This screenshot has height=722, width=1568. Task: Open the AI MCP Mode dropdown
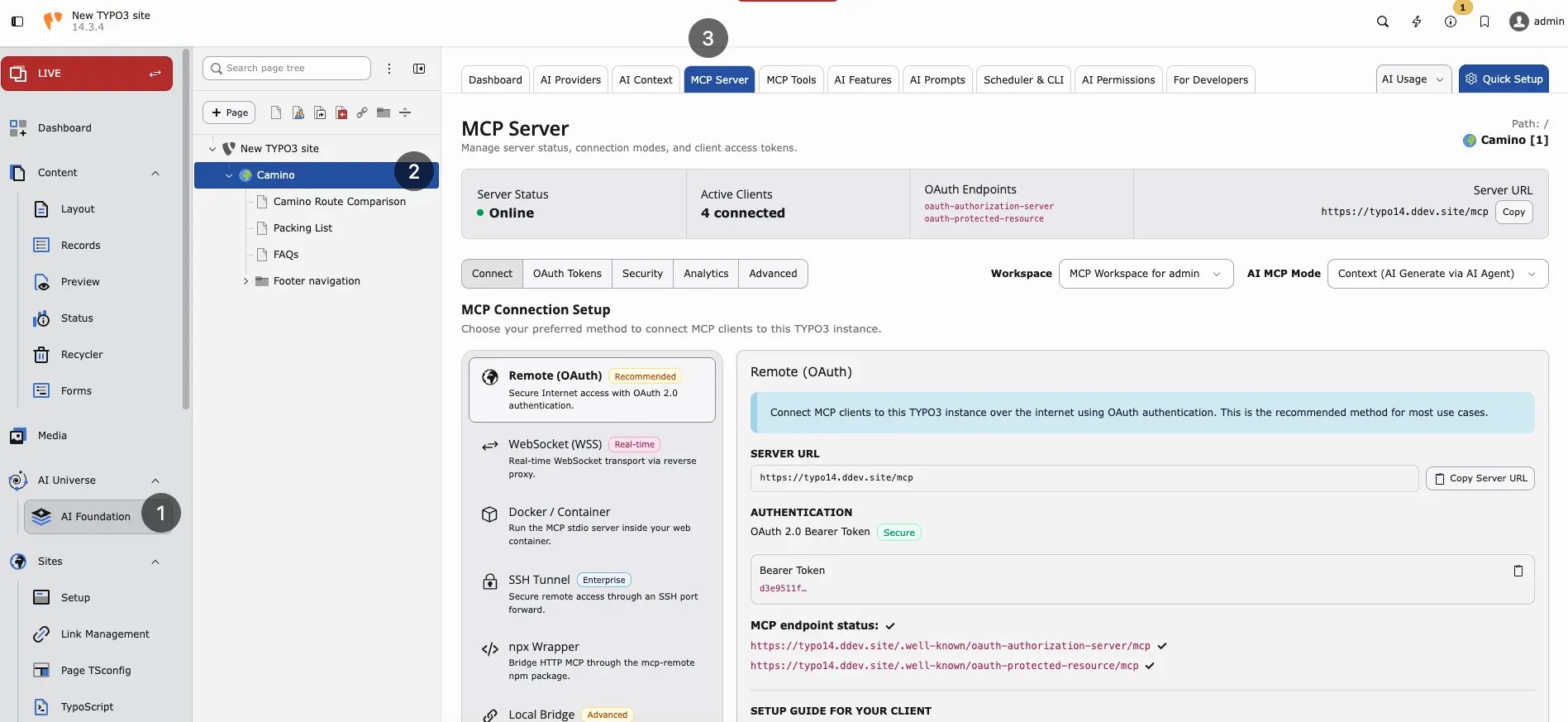(1437, 274)
